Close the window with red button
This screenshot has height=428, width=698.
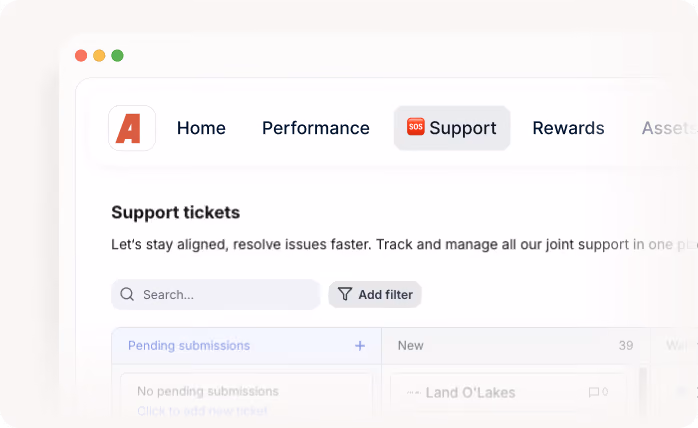click(x=81, y=56)
